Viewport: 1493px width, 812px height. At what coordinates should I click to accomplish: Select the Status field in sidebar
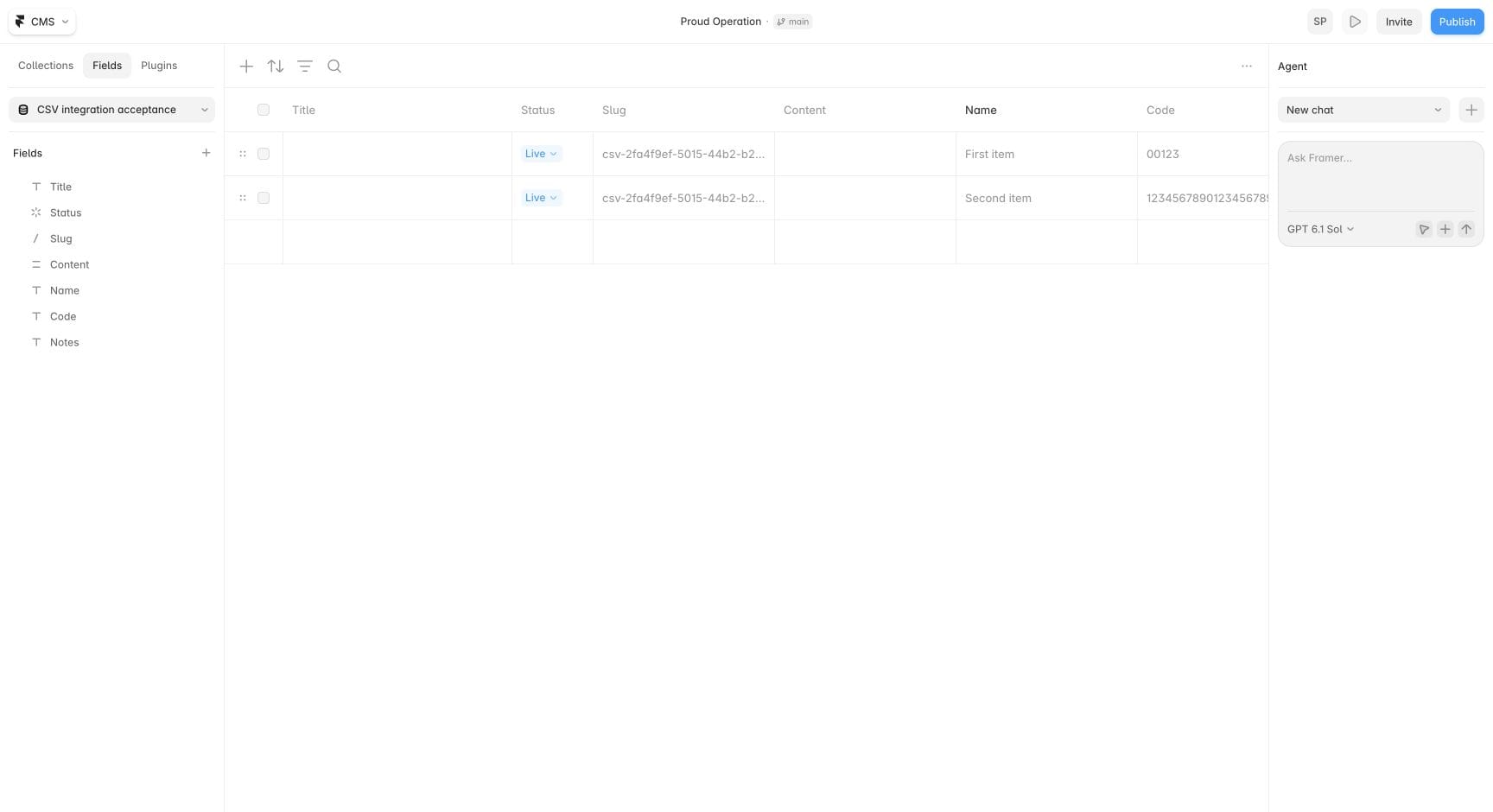pyautogui.click(x=111, y=213)
